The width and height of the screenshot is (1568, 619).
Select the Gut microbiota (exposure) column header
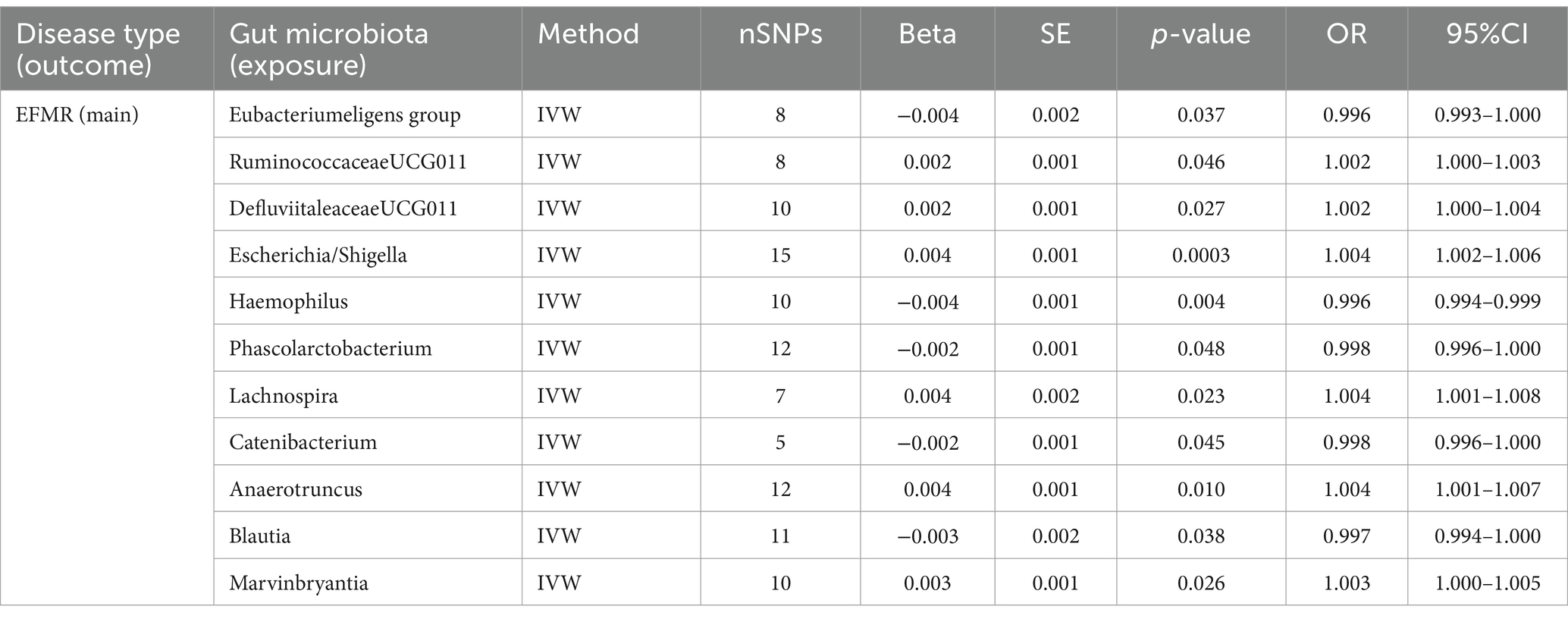[328, 49]
